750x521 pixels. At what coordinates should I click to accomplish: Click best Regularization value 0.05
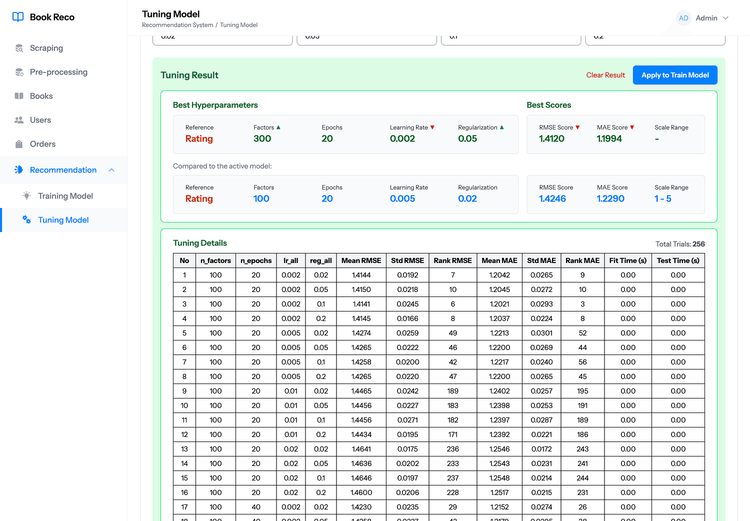tap(467, 139)
